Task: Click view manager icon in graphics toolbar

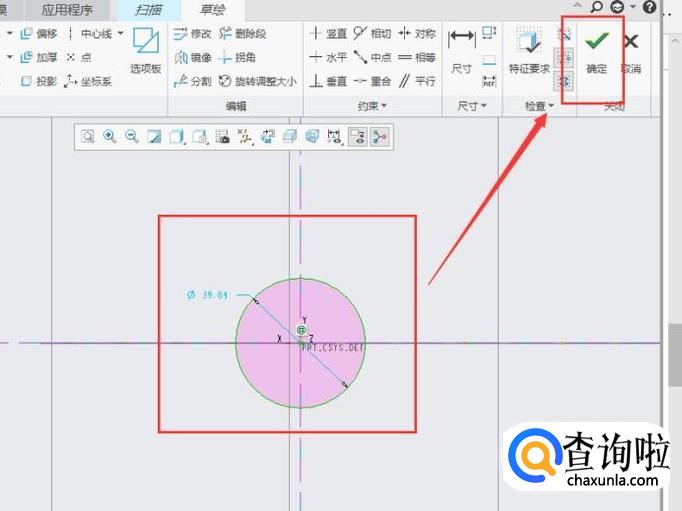Action: click(x=223, y=137)
